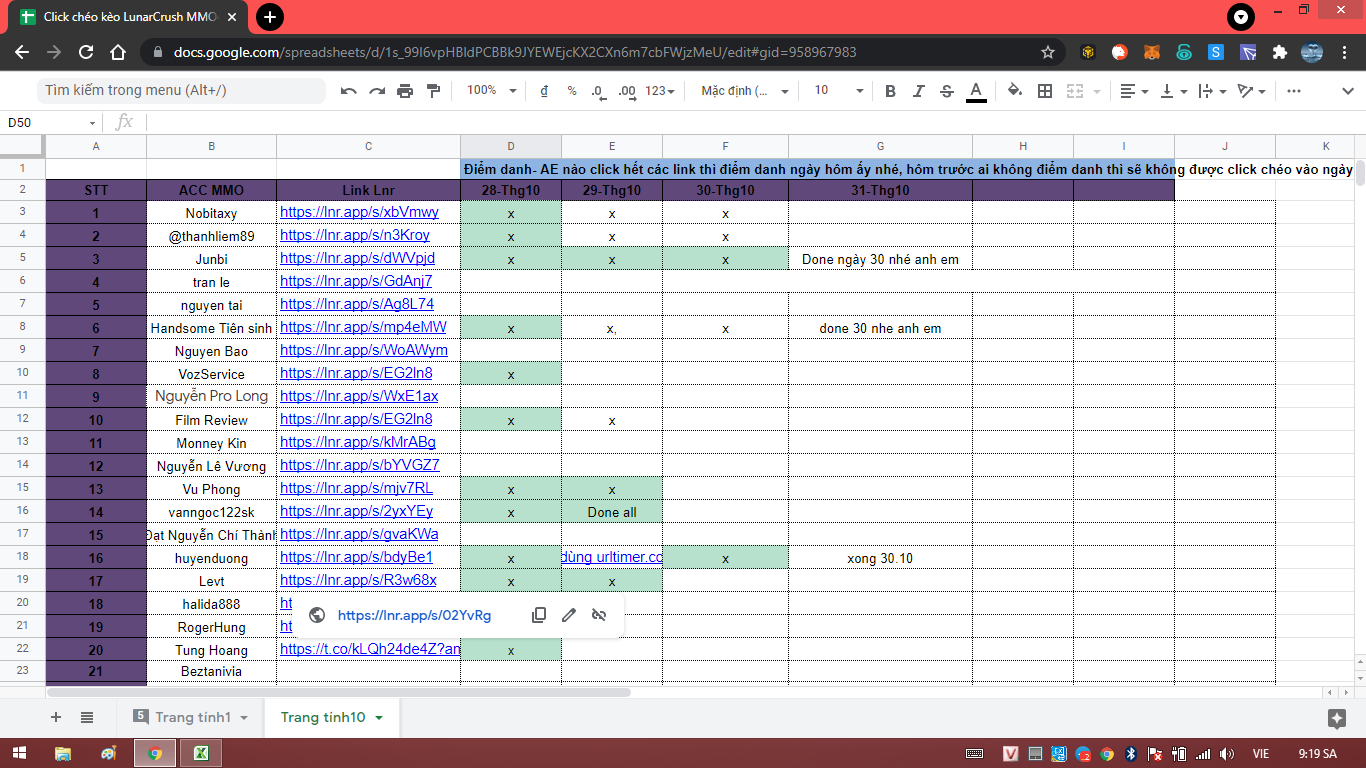This screenshot has width=1366, height=768.
Task: Open Excel from the taskbar
Action: point(200,753)
